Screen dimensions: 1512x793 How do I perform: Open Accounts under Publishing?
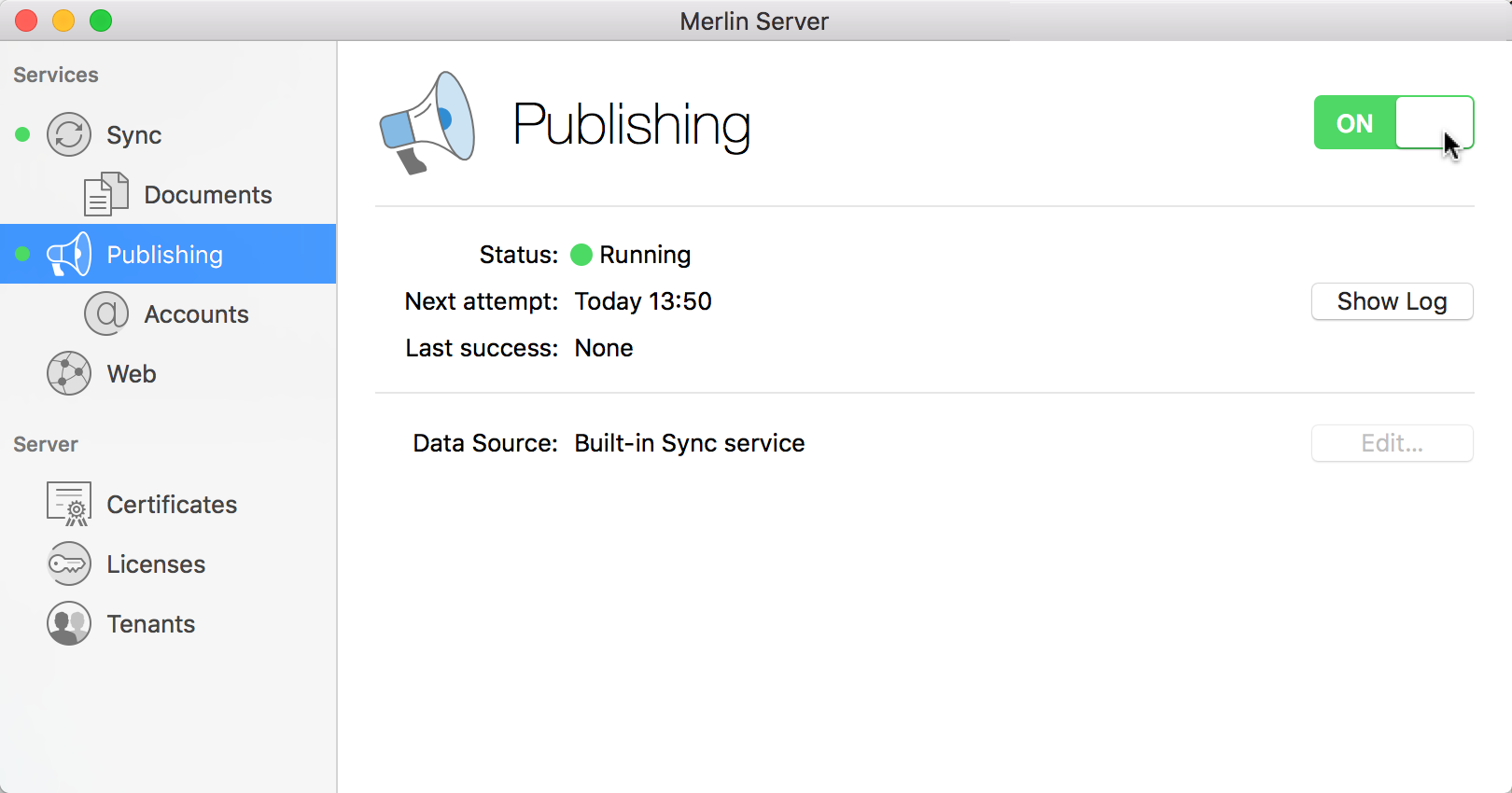click(x=168, y=313)
